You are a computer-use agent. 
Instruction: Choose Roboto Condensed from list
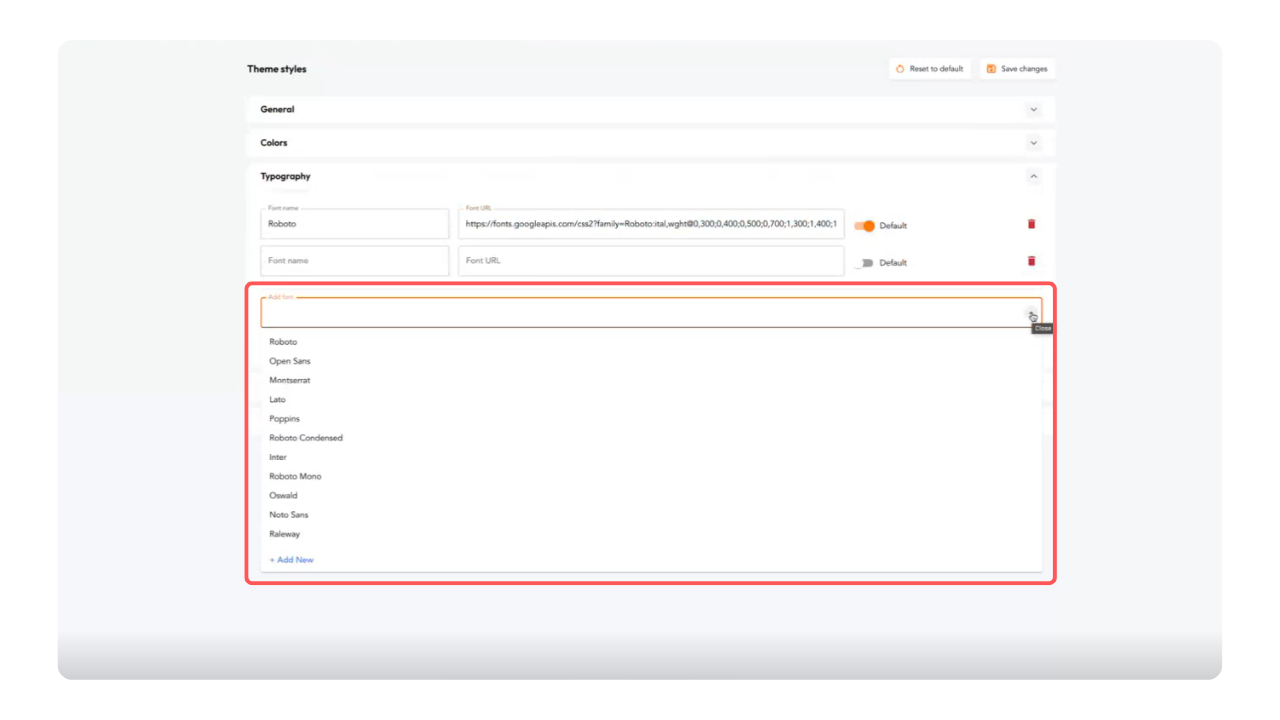coord(306,438)
